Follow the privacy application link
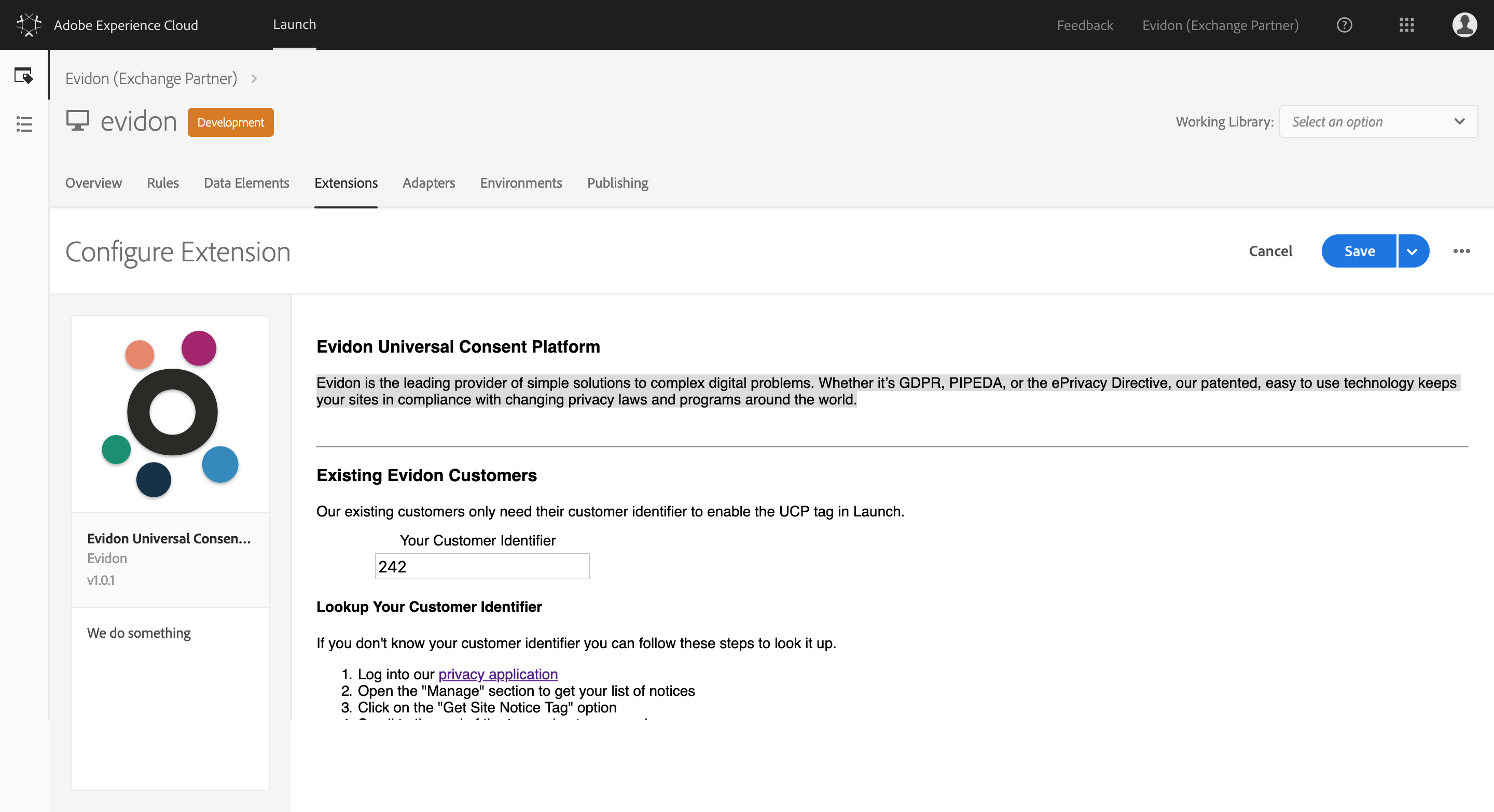Image resolution: width=1494 pixels, height=812 pixels. pos(497,674)
